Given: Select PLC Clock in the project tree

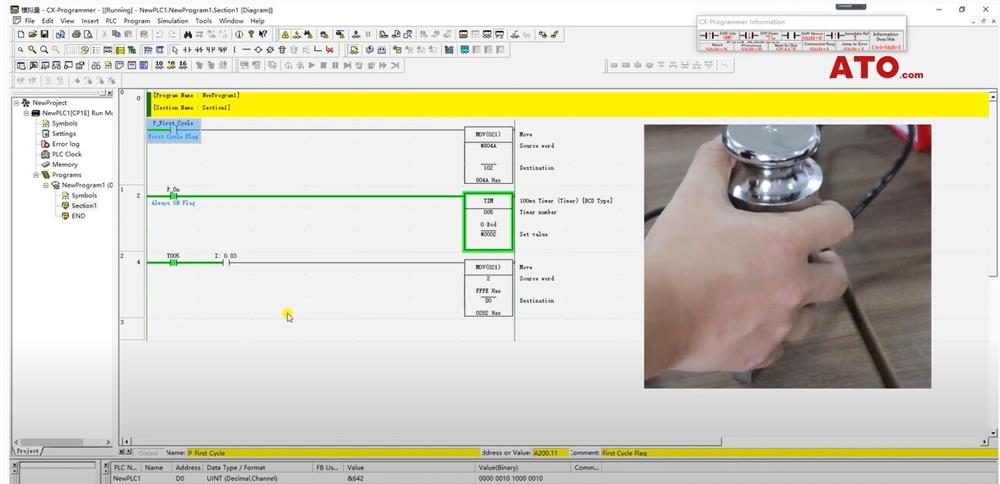Looking at the screenshot, I should coord(67,154).
